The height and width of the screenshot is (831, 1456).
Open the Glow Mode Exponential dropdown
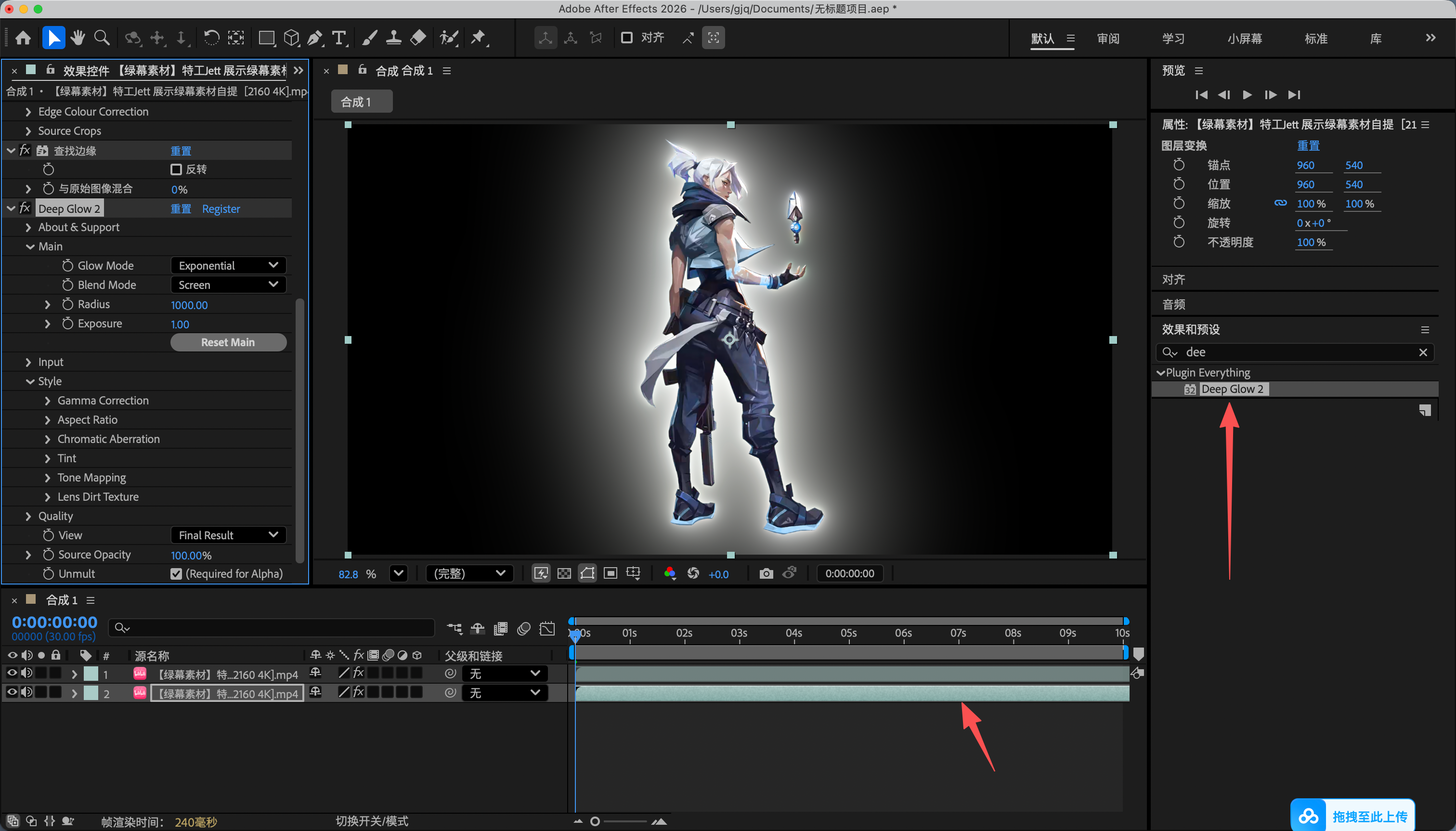(x=228, y=265)
